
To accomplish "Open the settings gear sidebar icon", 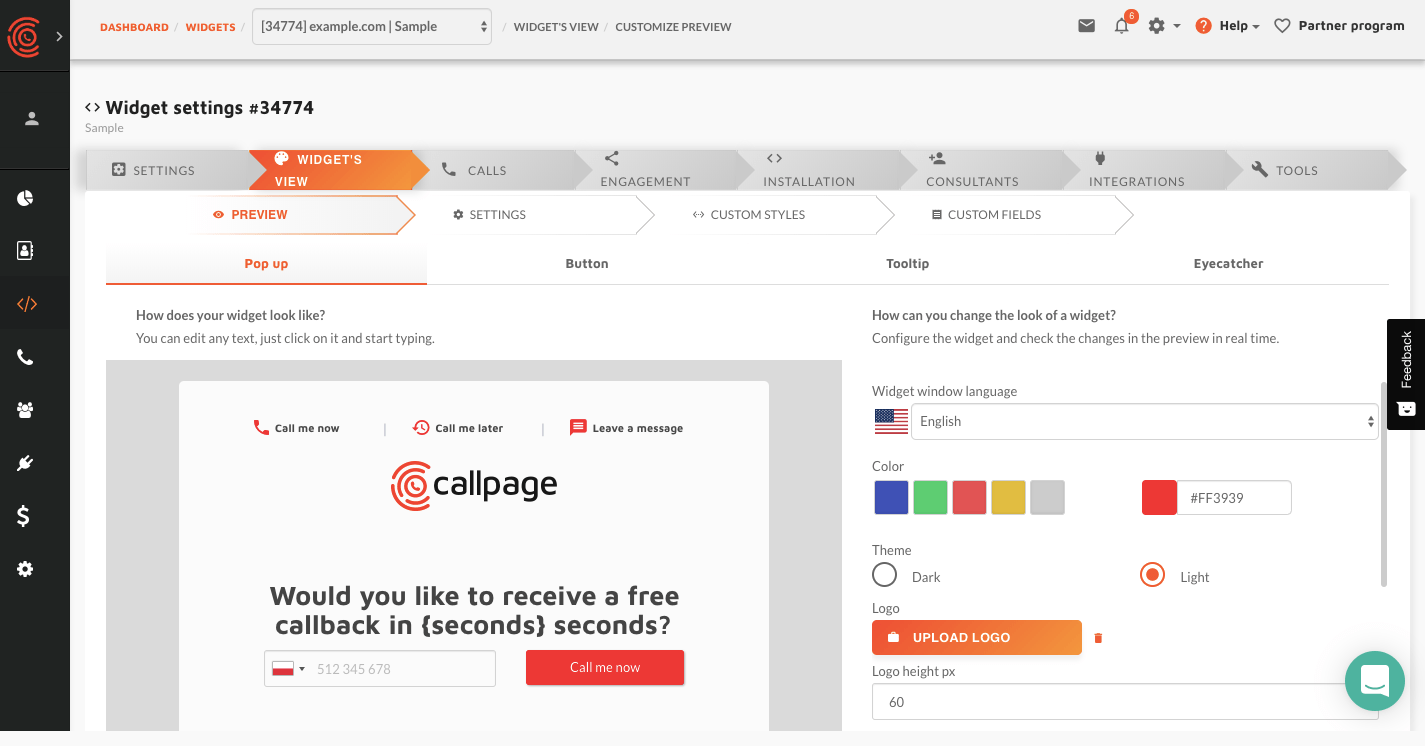I will 26,569.
